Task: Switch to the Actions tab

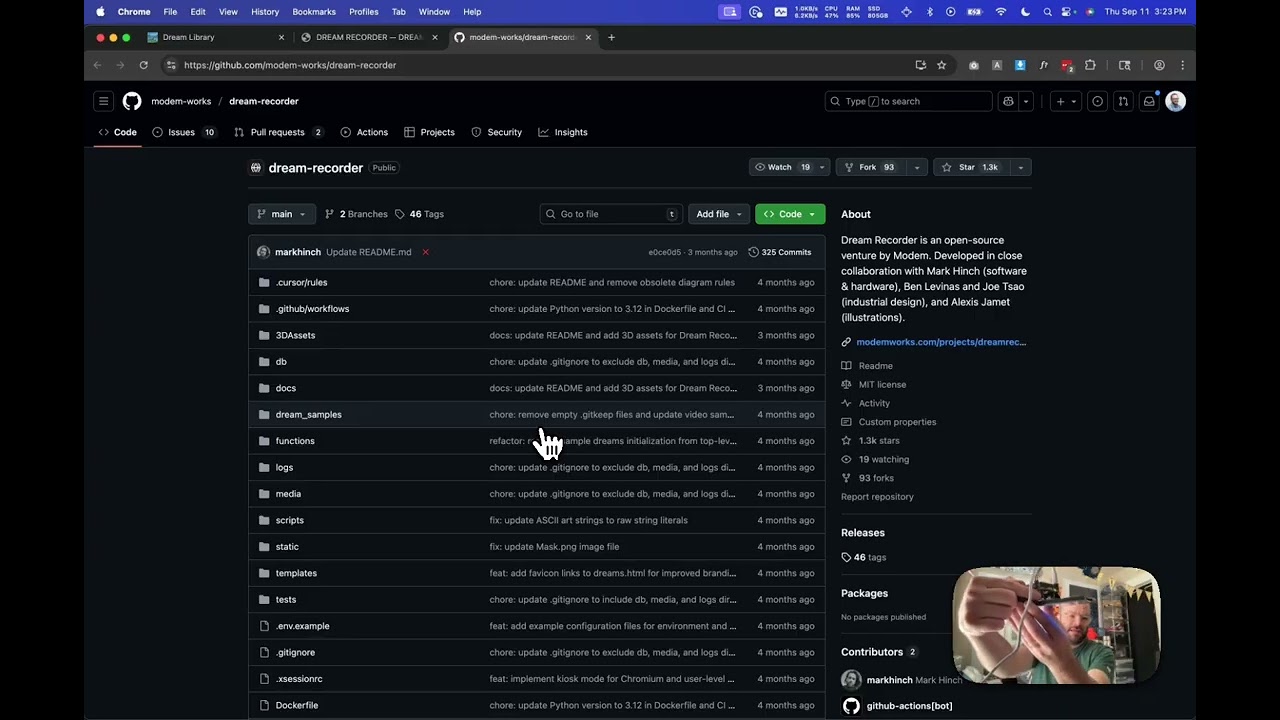Action: coord(364,132)
